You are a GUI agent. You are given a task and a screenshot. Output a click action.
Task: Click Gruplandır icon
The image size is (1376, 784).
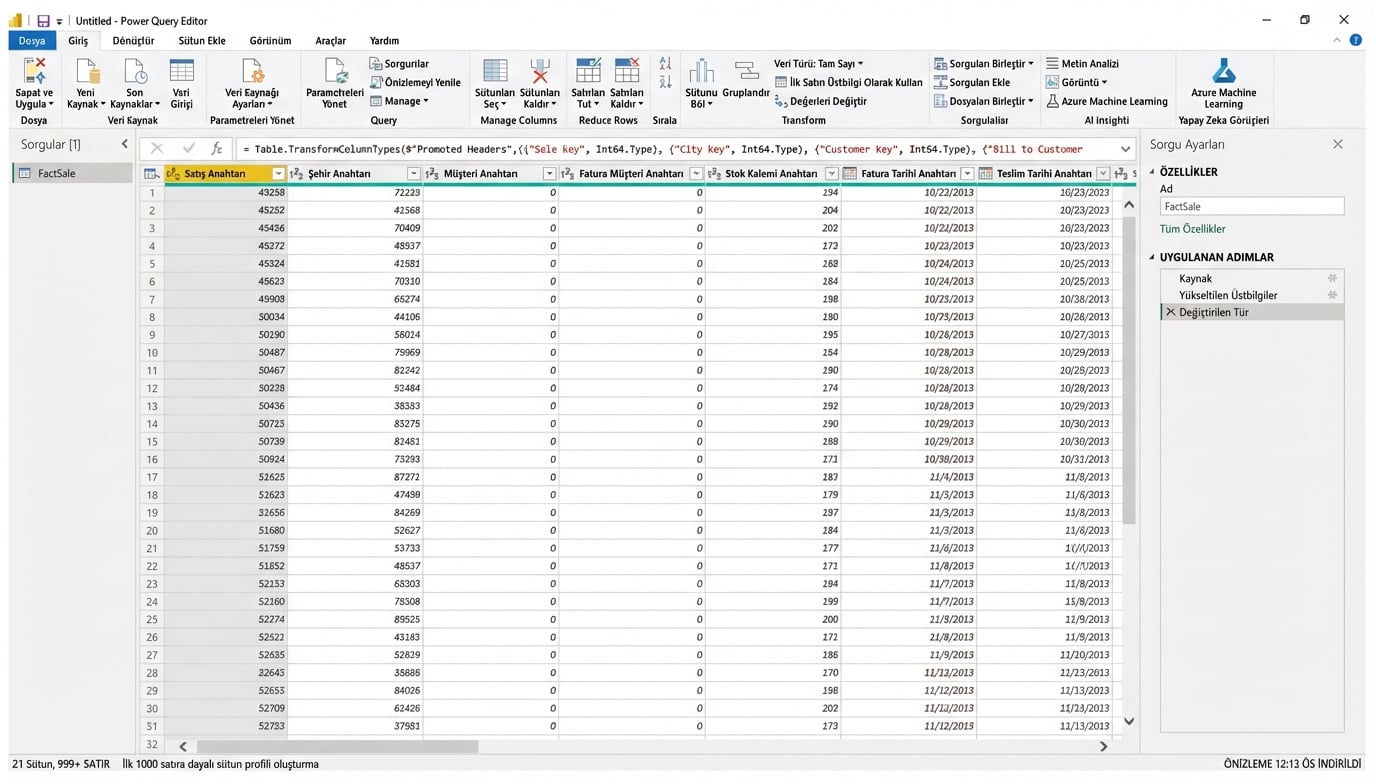[x=746, y=71]
